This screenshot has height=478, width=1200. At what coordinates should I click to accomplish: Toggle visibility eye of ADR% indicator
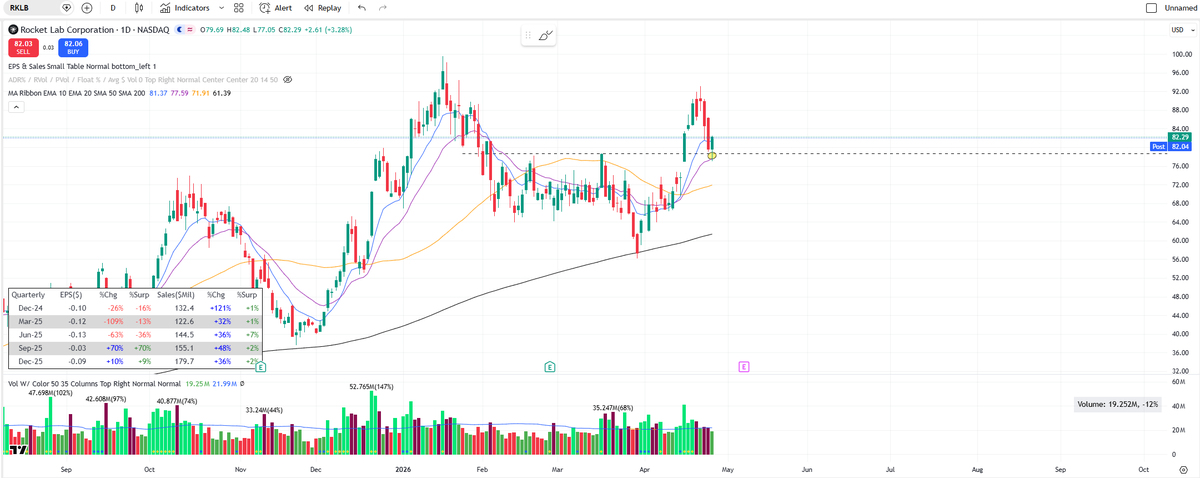coord(287,78)
